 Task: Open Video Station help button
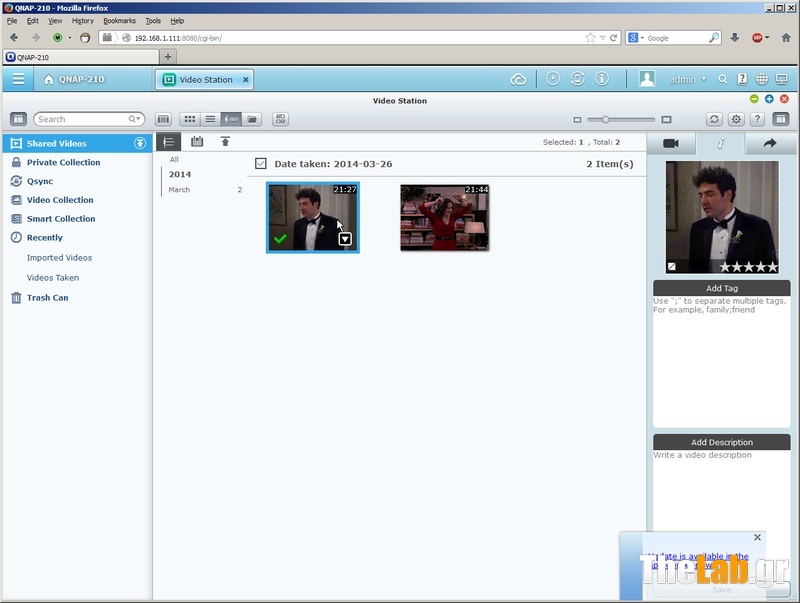coord(758,119)
